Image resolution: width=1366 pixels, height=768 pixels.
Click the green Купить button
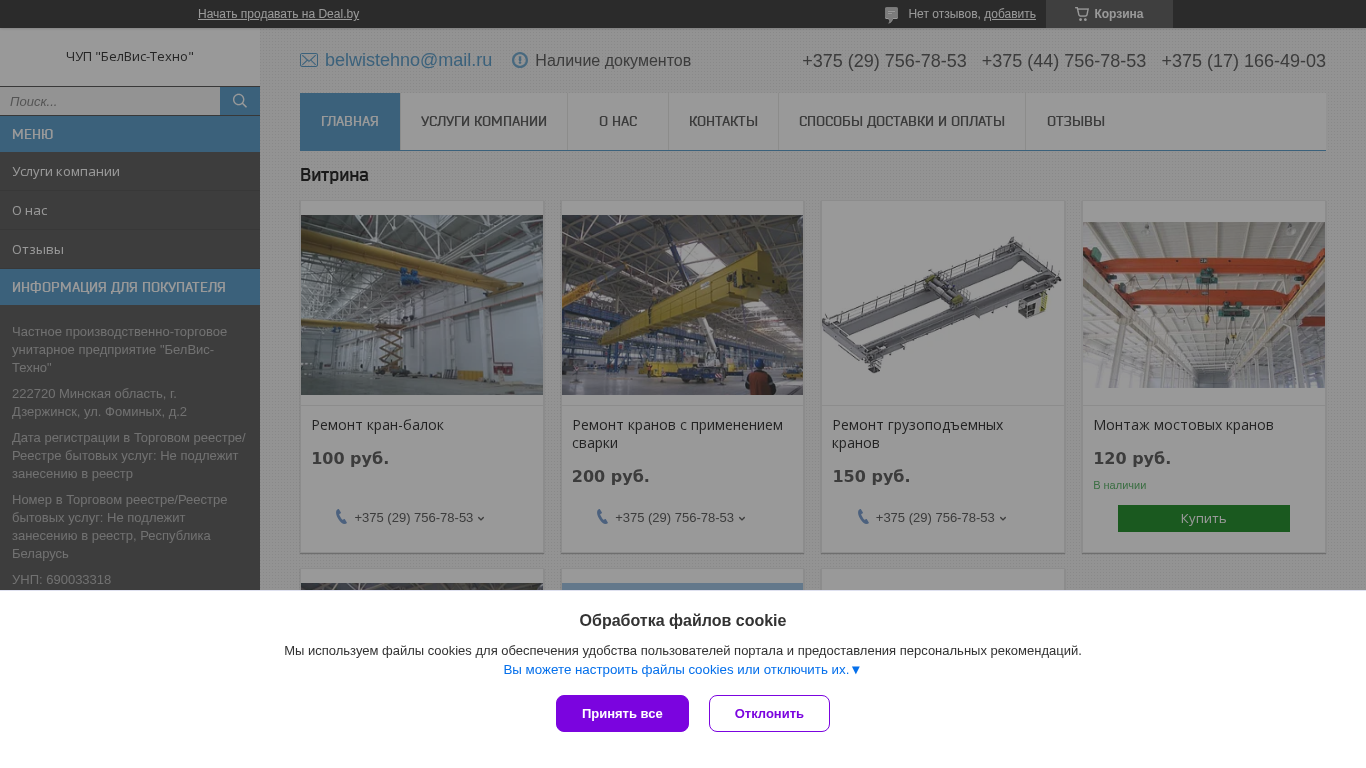(1203, 518)
